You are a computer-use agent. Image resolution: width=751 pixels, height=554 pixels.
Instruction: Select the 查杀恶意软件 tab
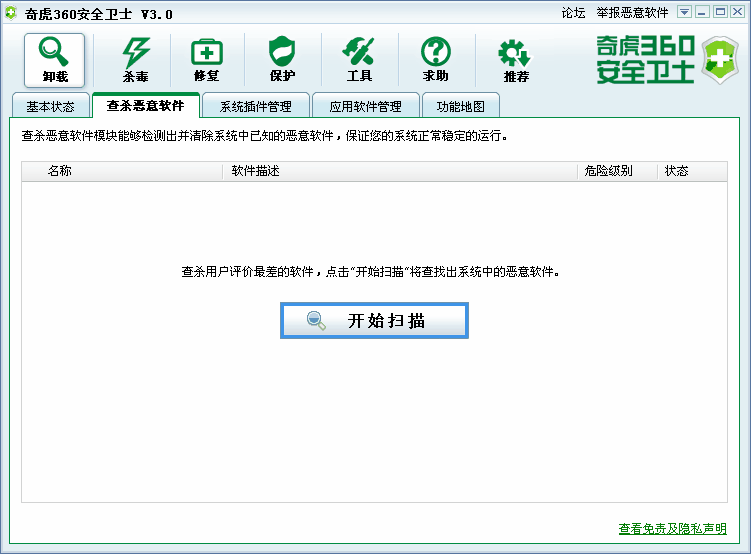(x=146, y=105)
